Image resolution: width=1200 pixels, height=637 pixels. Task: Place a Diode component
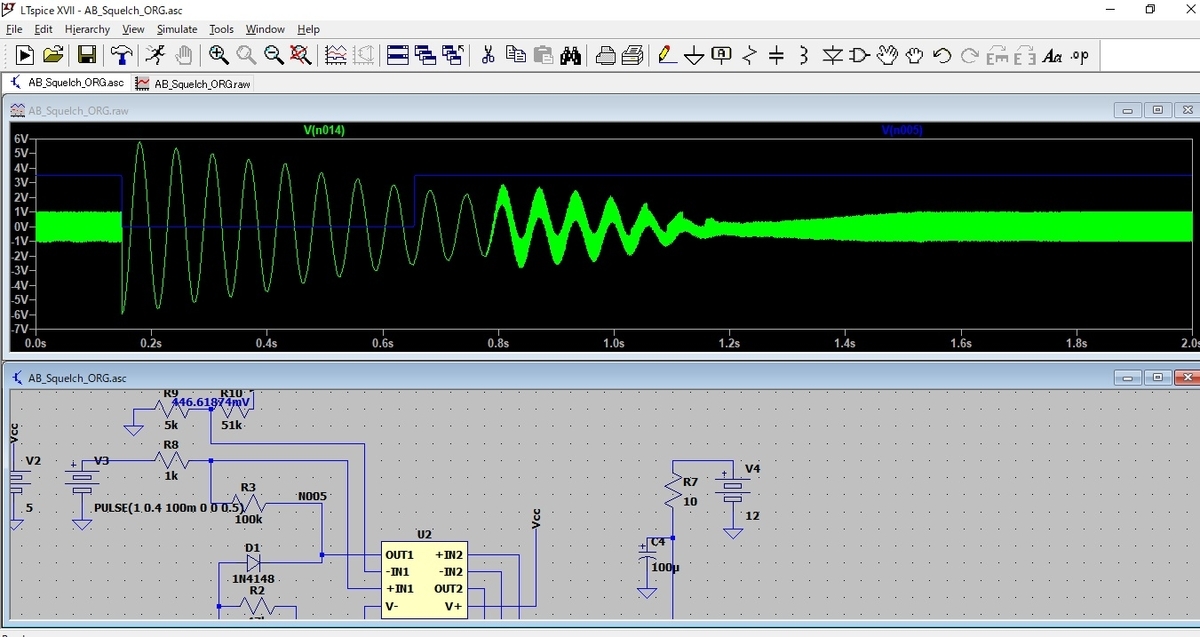831,56
